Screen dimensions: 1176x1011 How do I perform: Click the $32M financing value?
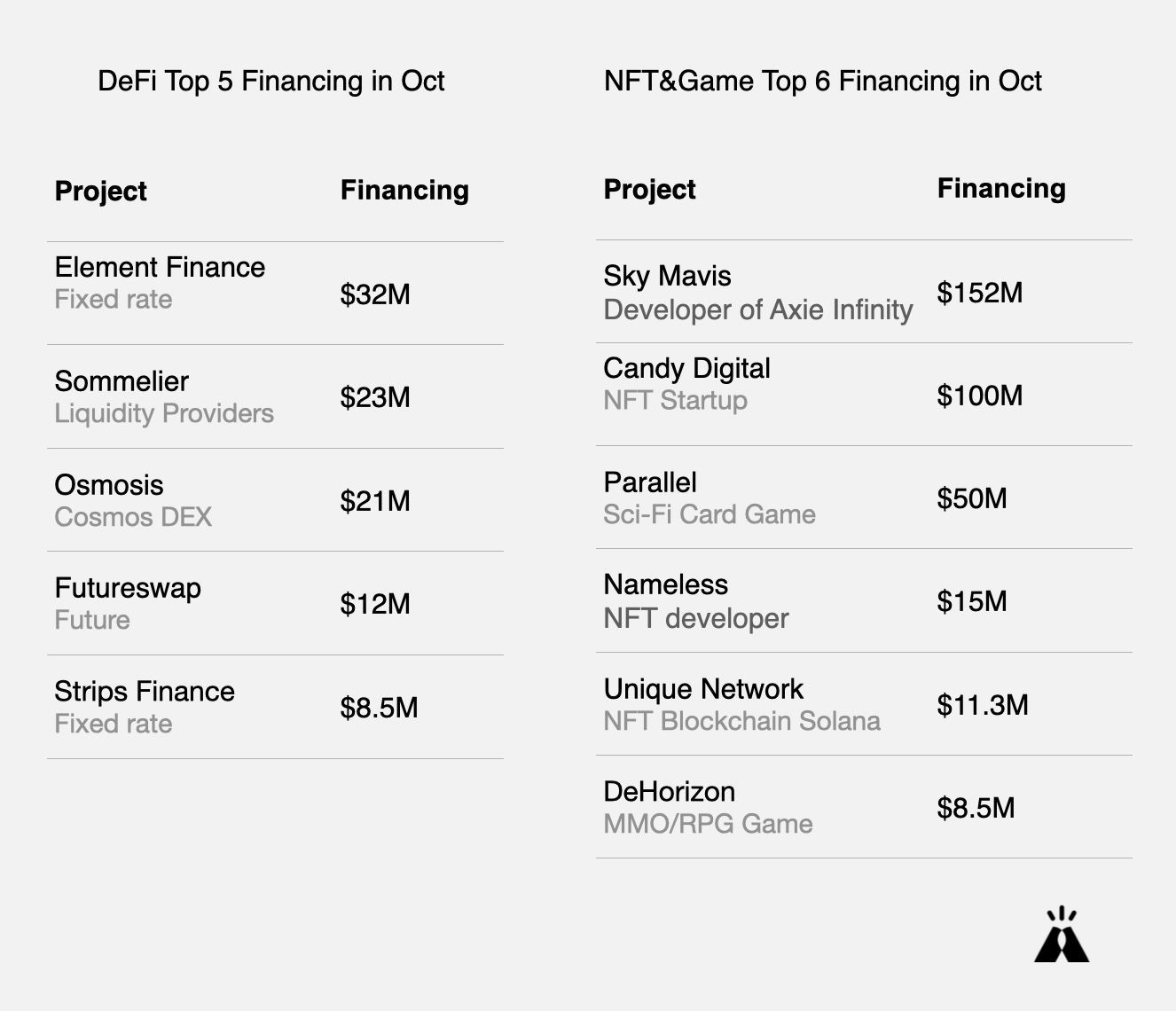coord(375,294)
